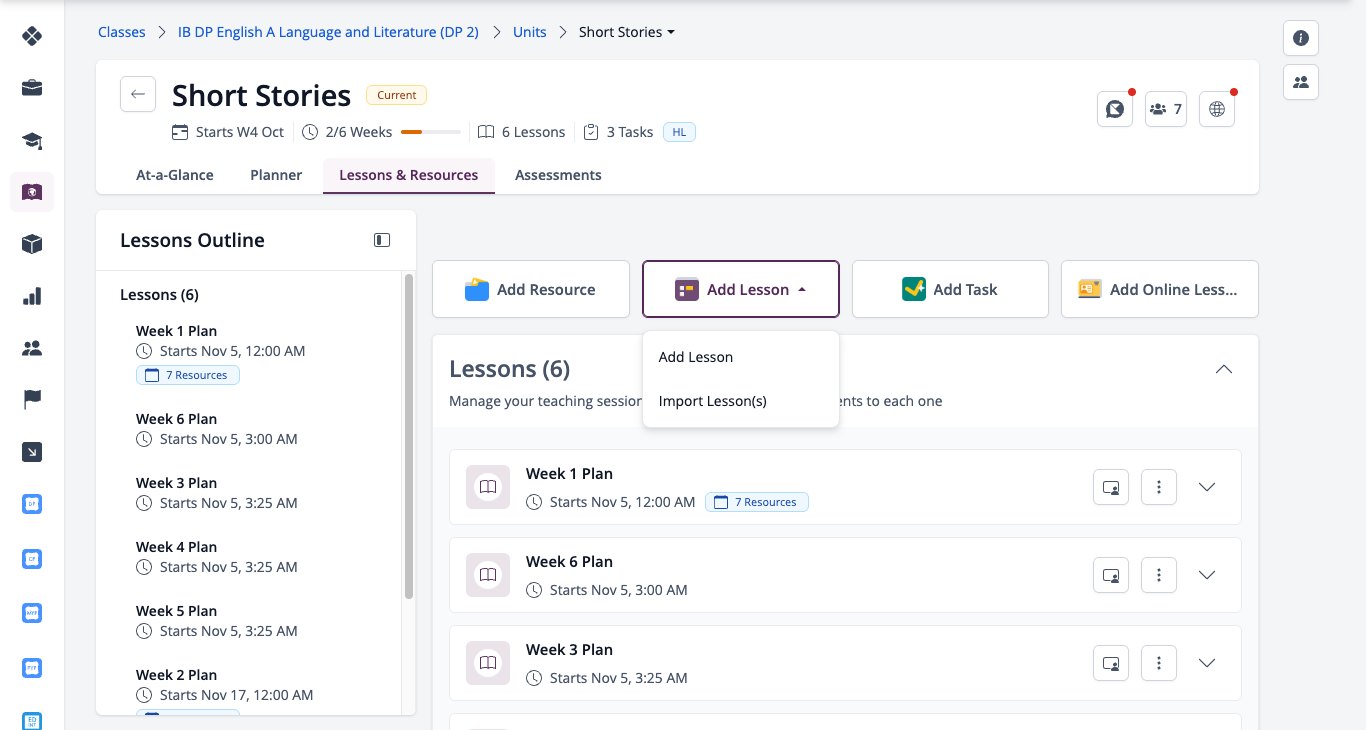1366x730 pixels.
Task: Open the Units breadcrumb link
Action: [x=530, y=32]
